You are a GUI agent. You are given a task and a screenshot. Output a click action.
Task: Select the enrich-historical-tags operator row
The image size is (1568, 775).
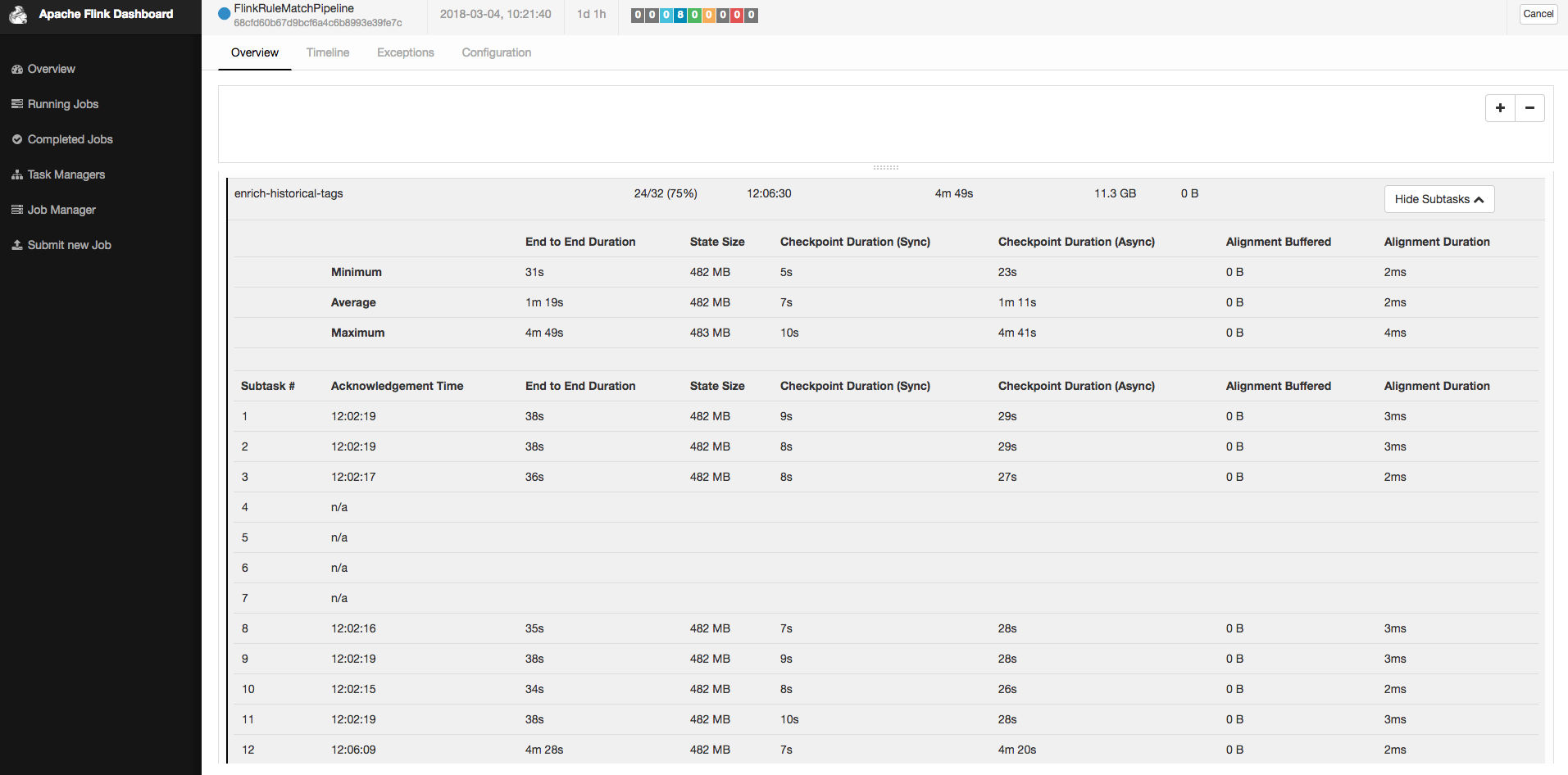[289, 193]
